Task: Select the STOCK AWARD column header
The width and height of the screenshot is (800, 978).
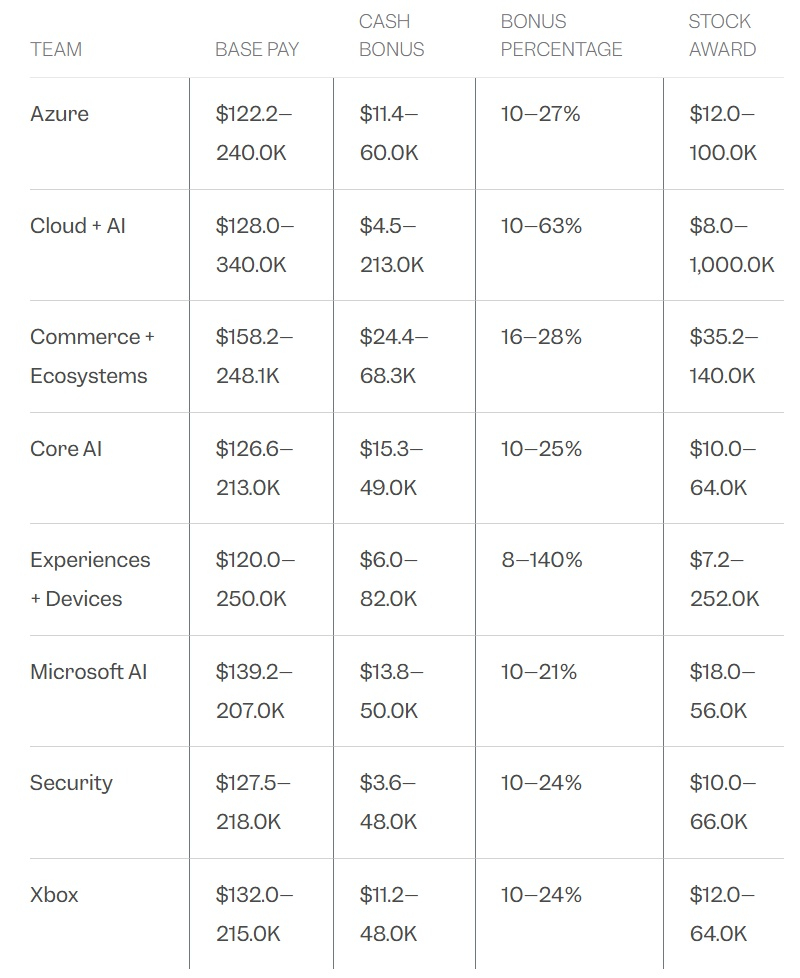Action: [721, 35]
